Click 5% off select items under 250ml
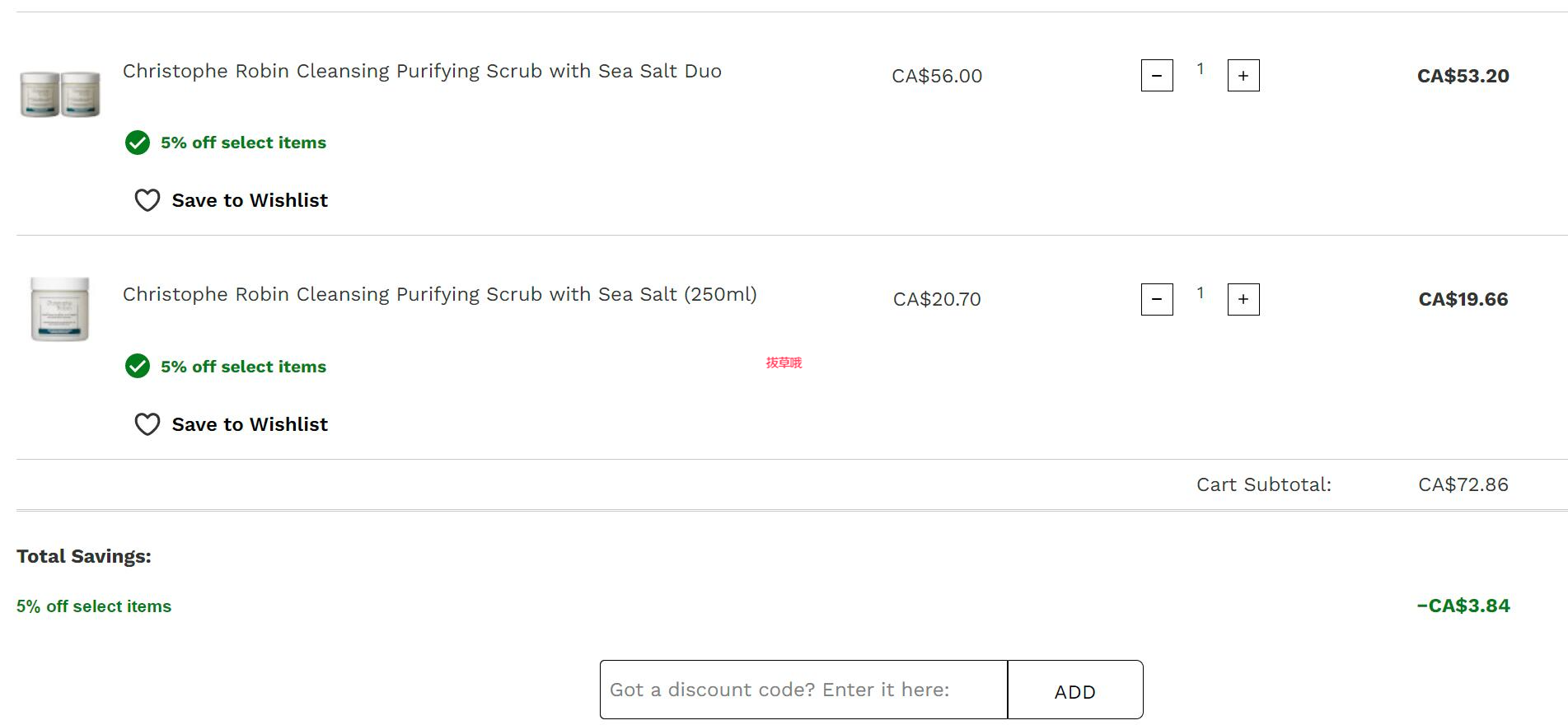 pos(243,367)
